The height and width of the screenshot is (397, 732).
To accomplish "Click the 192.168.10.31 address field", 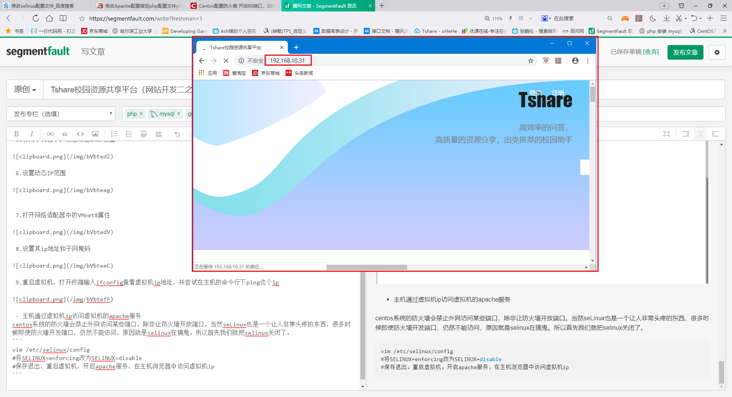I will (288, 60).
